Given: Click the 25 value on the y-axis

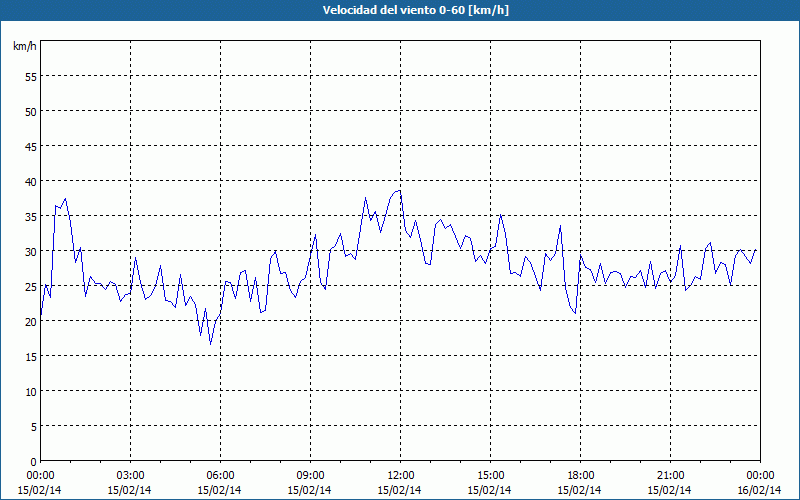Looking at the screenshot, I should tap(31, 286).
